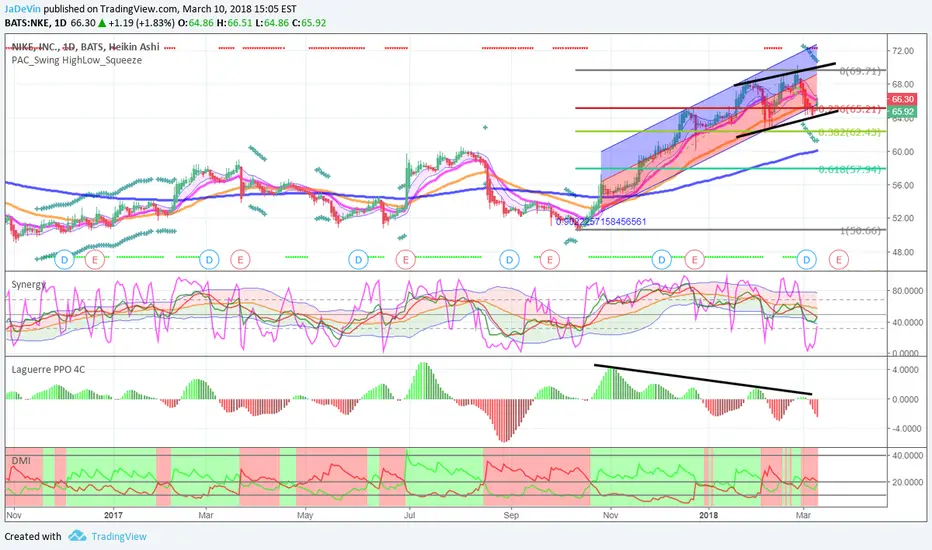Click the earnings E marker near late December 2016
This screenshot has width=932, height=550.
95,260
